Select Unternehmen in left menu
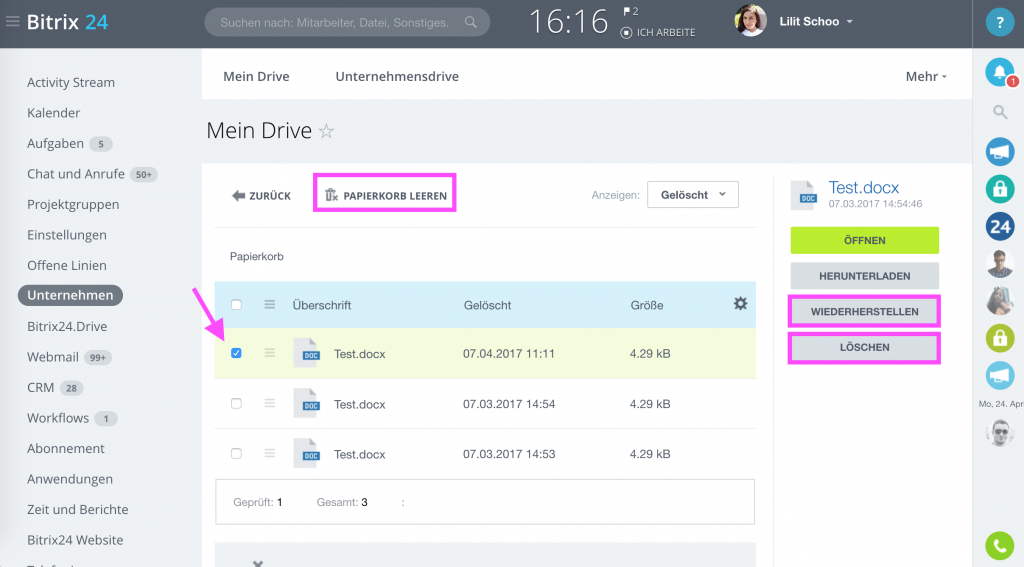 click(x=71, y=295)
